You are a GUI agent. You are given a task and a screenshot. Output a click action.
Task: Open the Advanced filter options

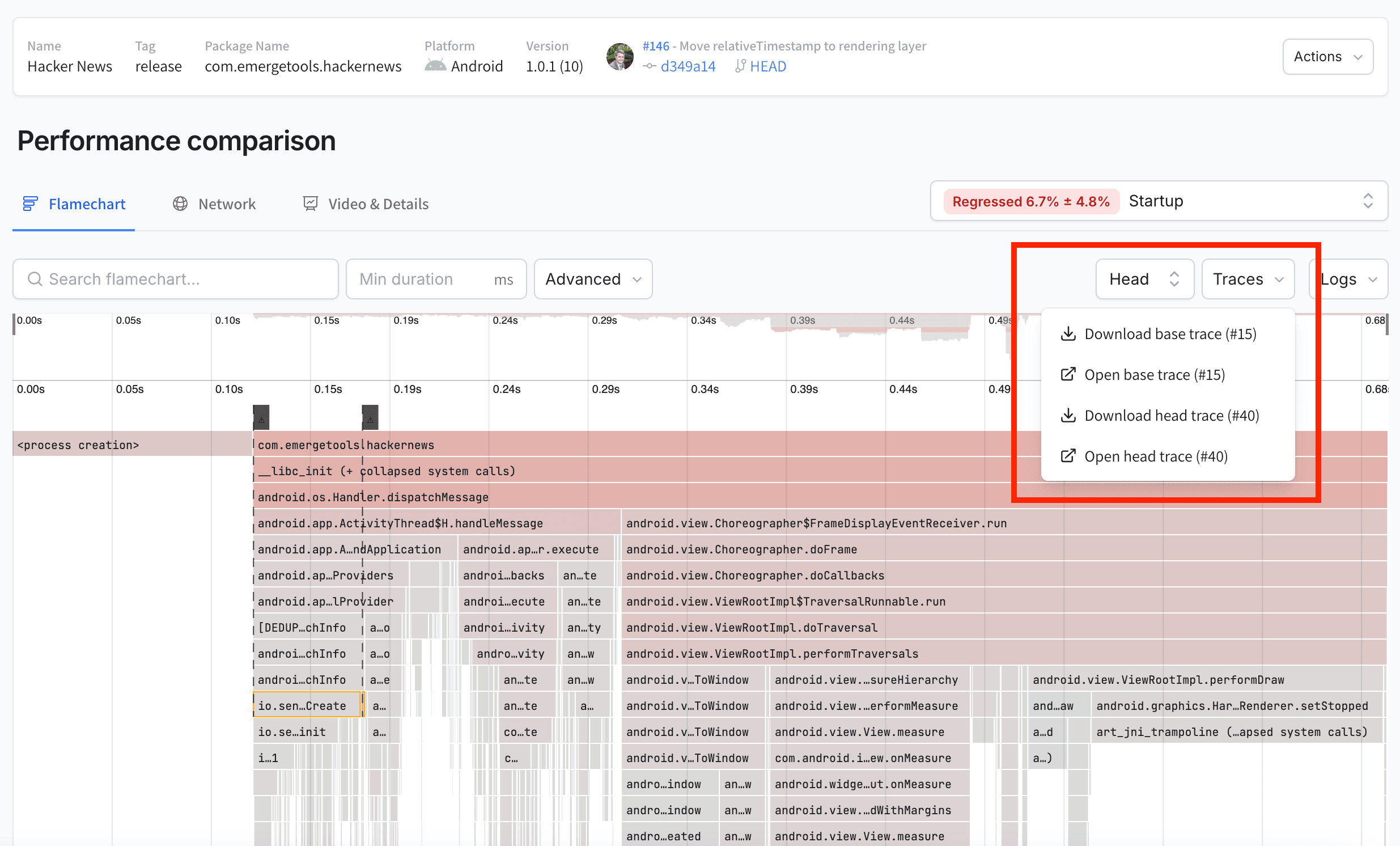(x=592, y=279)
